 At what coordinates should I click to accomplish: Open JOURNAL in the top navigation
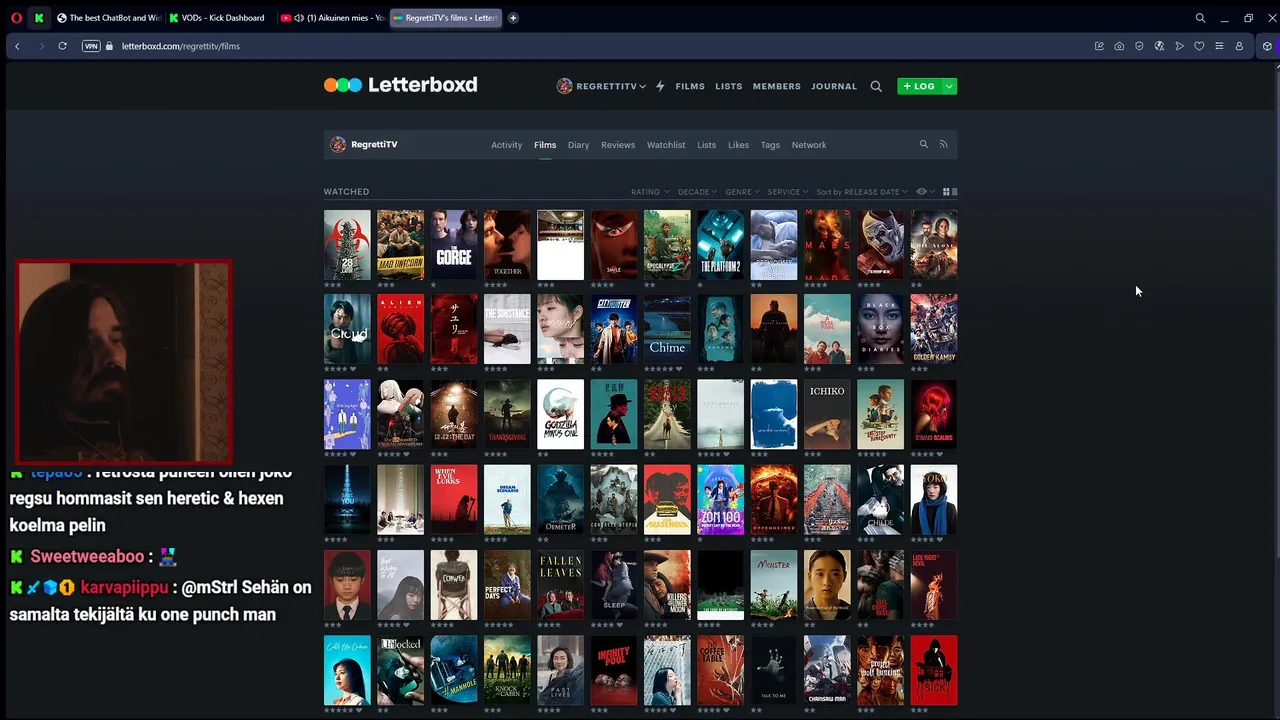click(834, 86)
